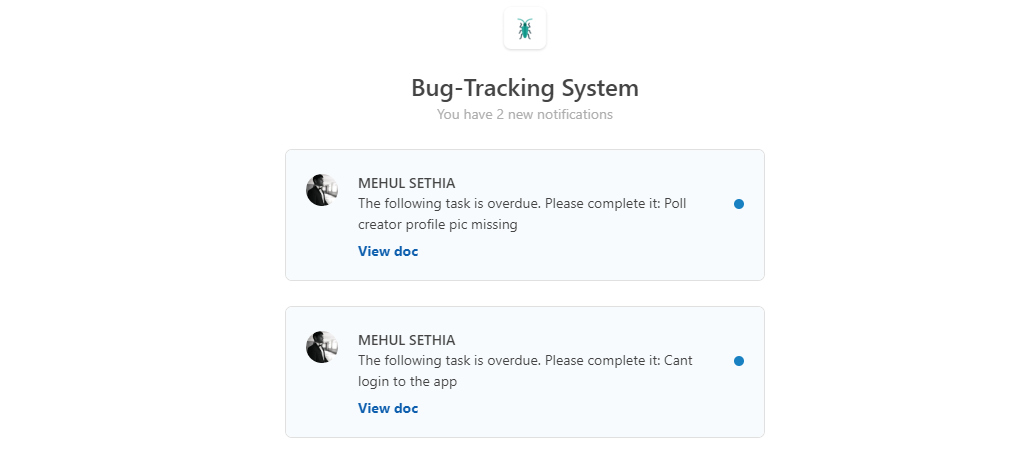Open View doc for Cant login task
The height and width of the screenshot is (449, 1018).
[388, 409]
